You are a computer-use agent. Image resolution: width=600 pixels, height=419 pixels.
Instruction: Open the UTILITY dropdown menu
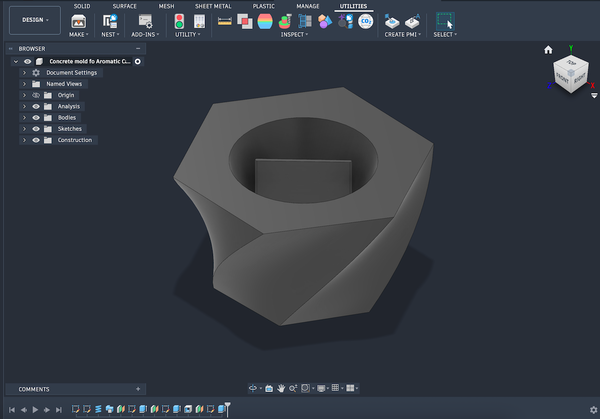[x=188, y=34]
